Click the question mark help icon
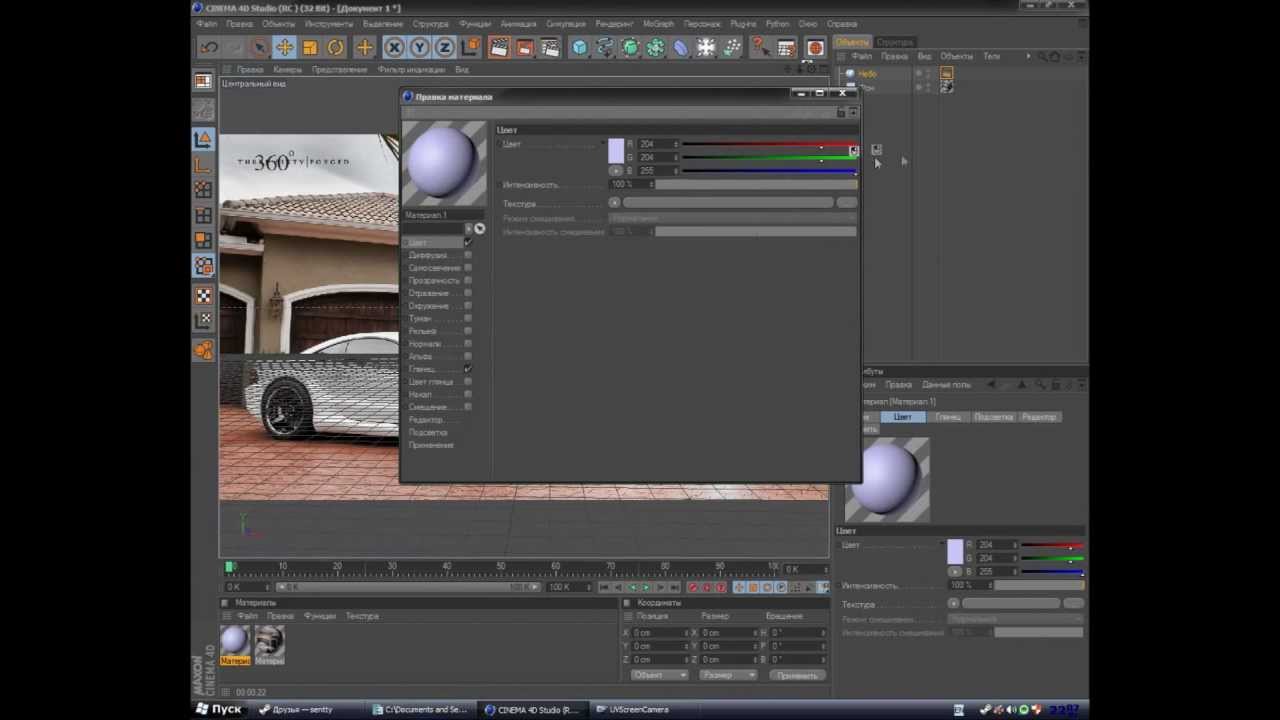 click(759, 47)
